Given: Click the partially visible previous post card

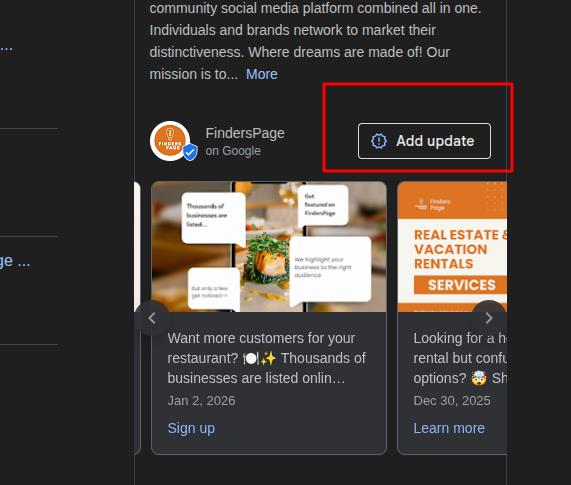Looking at the screenshot, I should (137, 318).
